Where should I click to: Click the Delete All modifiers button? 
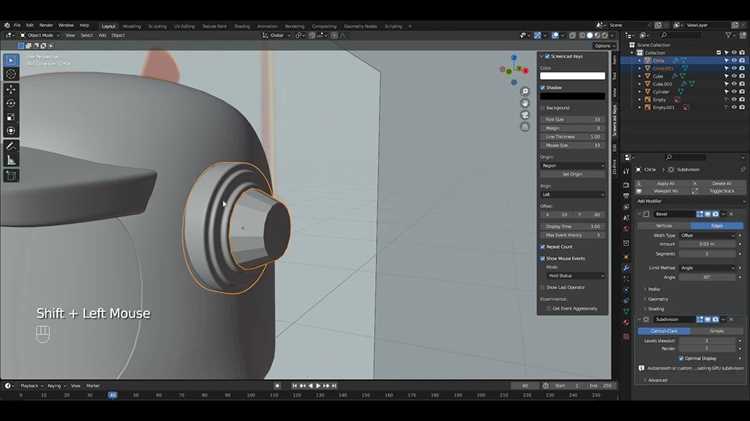[721, 183]
